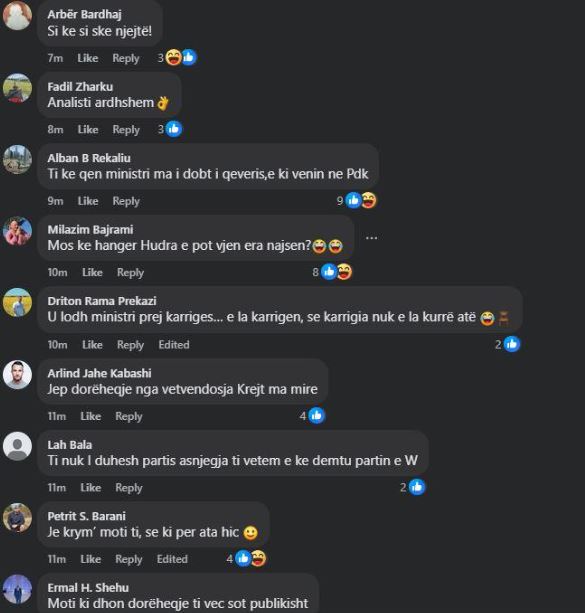
Task: View like reaction on Lah Bala's comment
Action: pos(417,487)
